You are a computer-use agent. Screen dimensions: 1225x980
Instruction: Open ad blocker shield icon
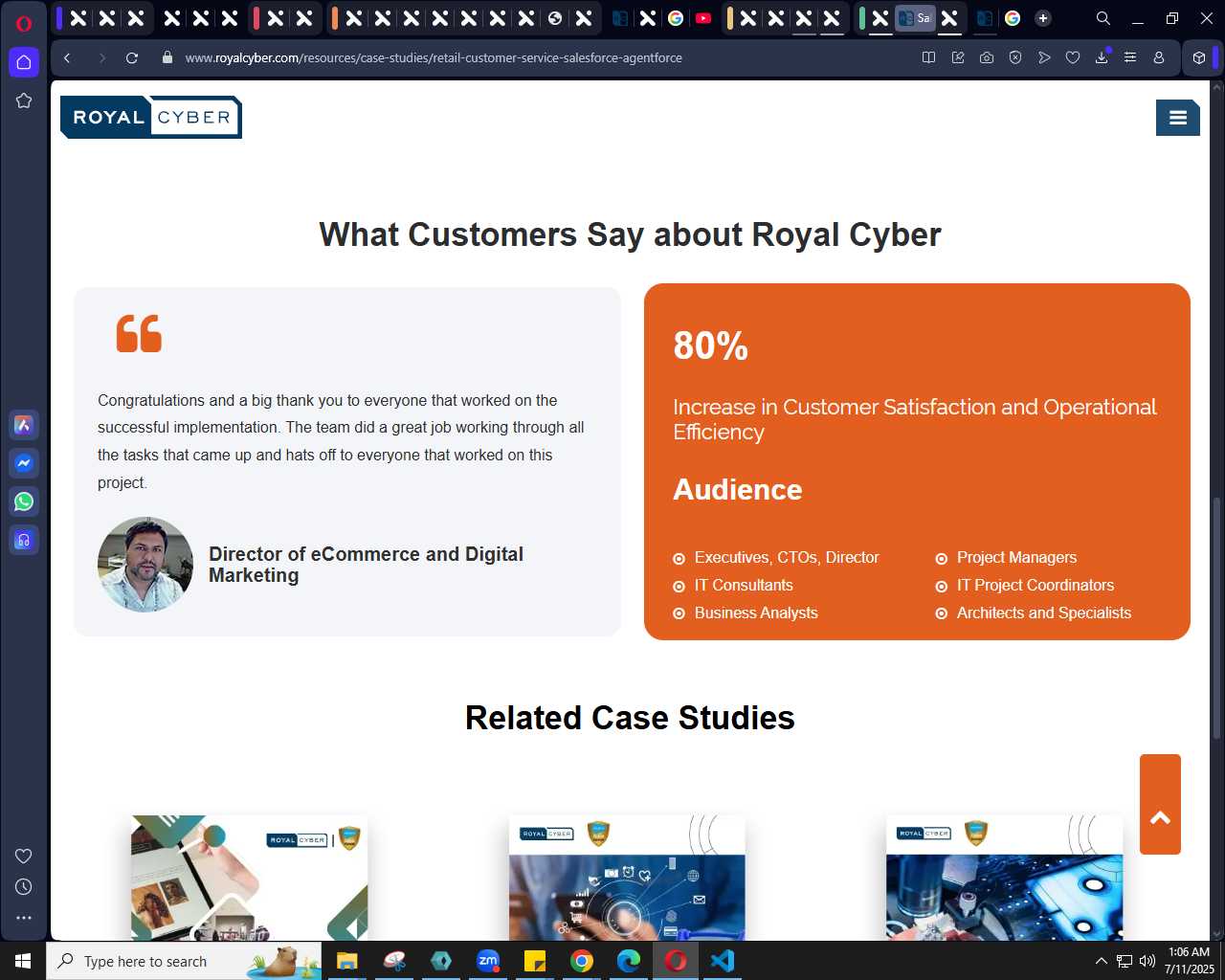(1015, 57)
